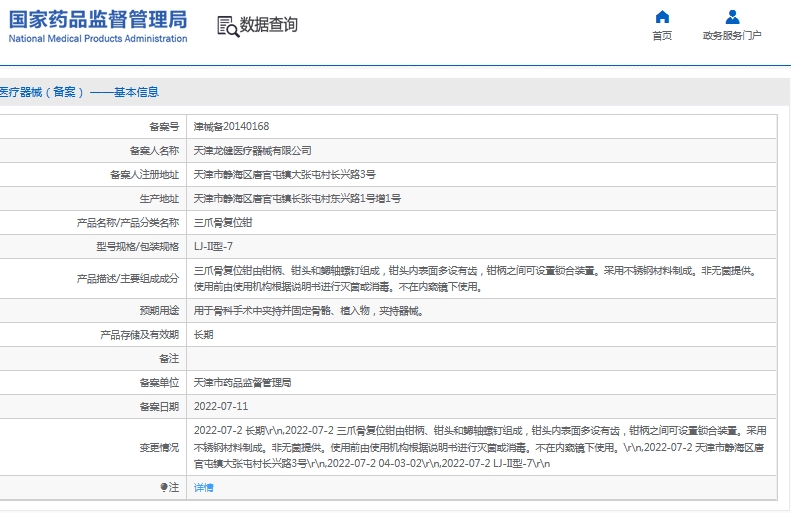791x513 pixels.
Task: Select the 备案单位 label
Action: click(x=159, y=382)
